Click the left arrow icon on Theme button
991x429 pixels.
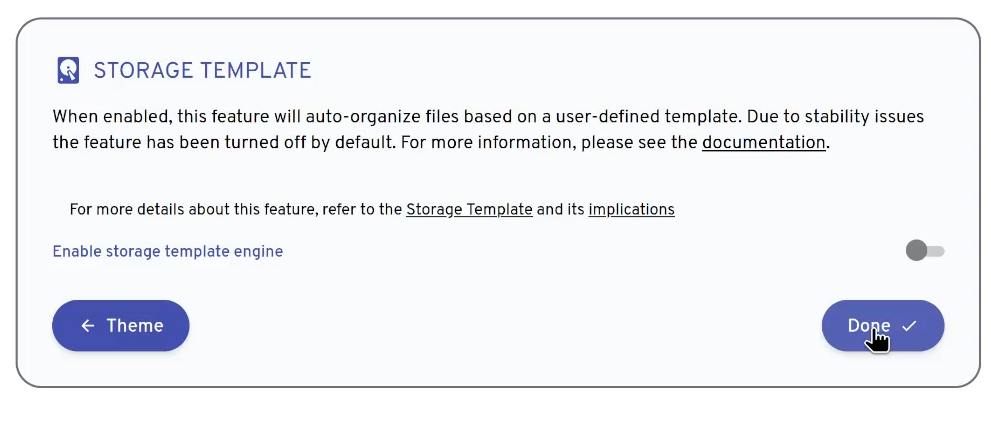point(88,325)
